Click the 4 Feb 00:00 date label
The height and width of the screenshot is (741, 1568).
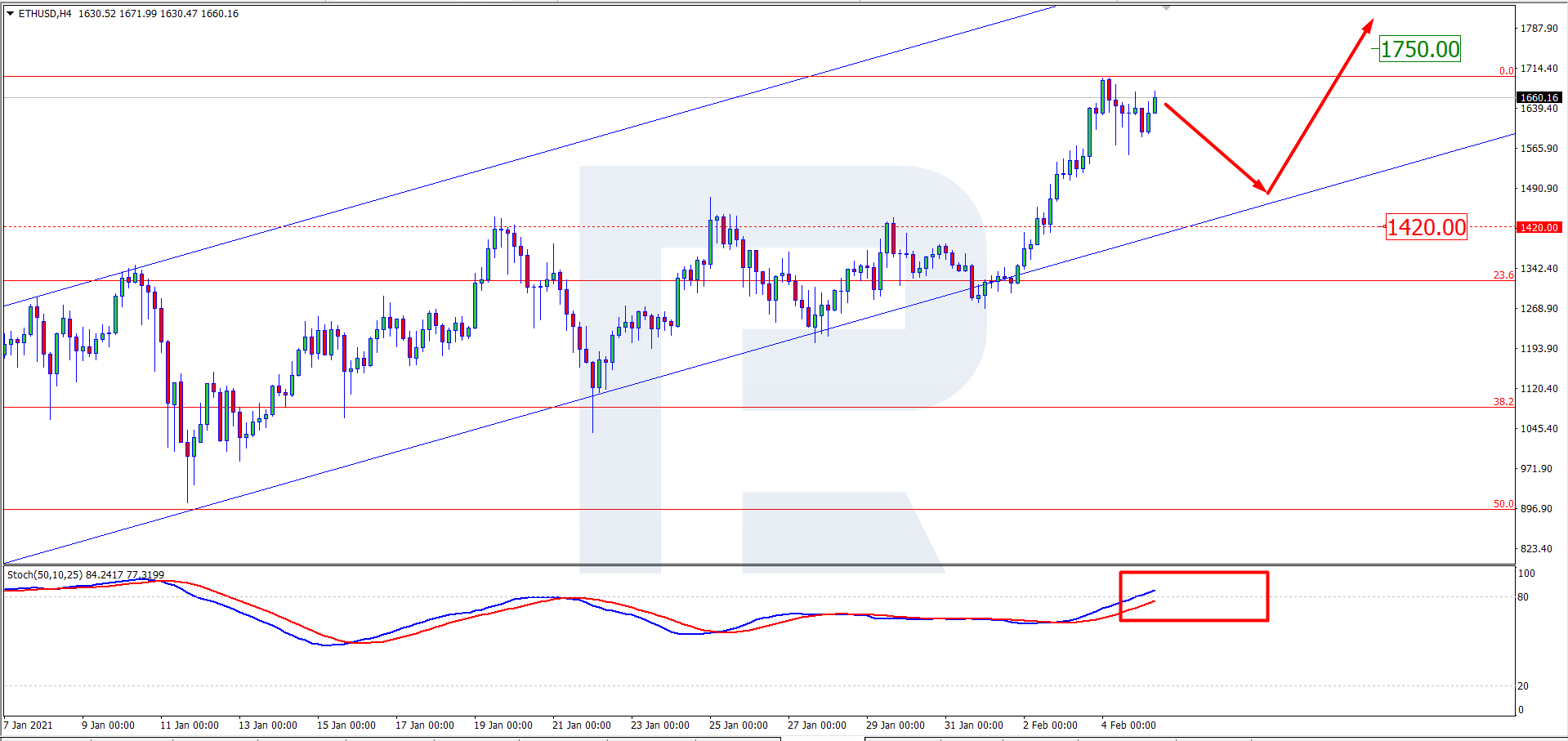click(x=1128, y=725)
